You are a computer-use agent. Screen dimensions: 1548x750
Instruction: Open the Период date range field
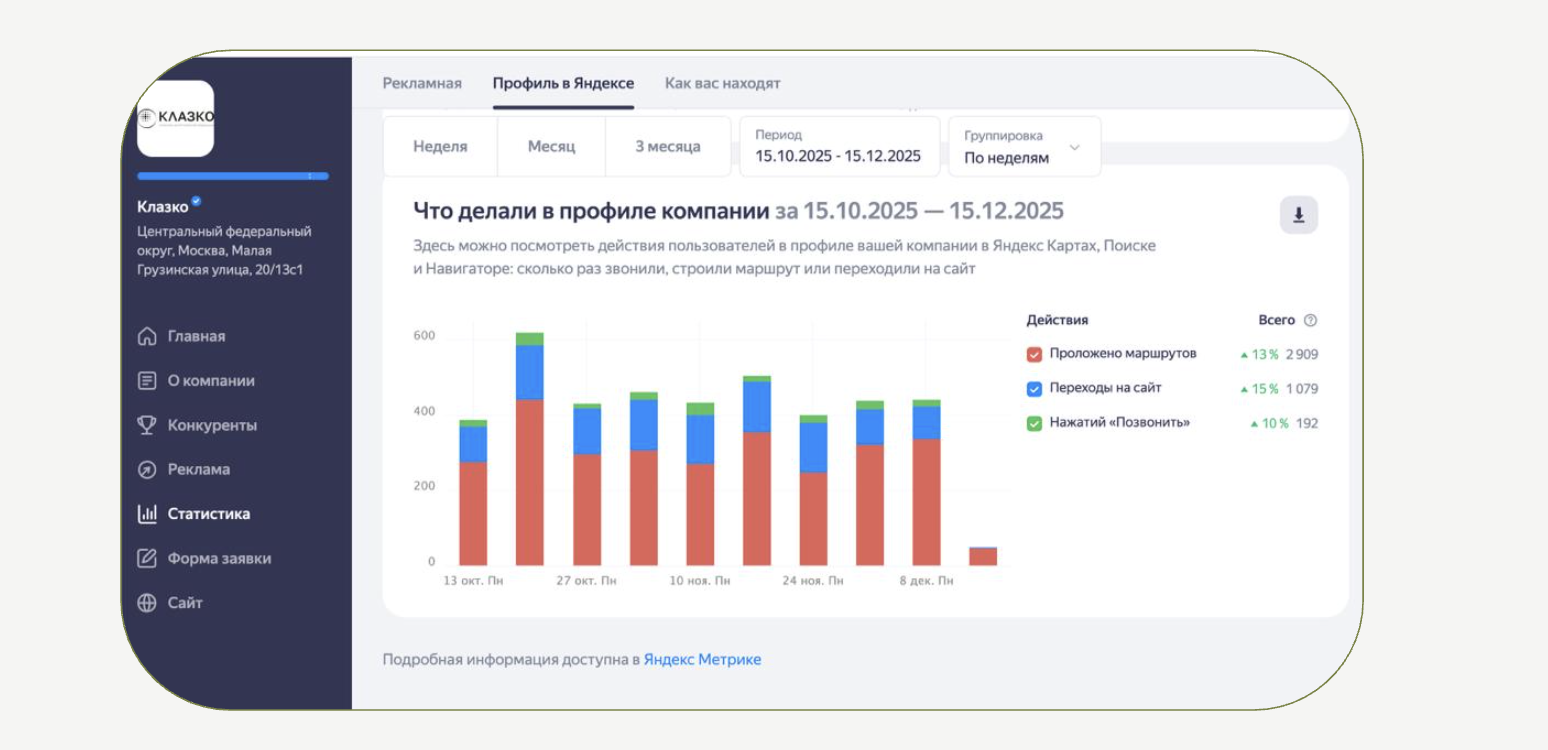click(x=840, y=146)
